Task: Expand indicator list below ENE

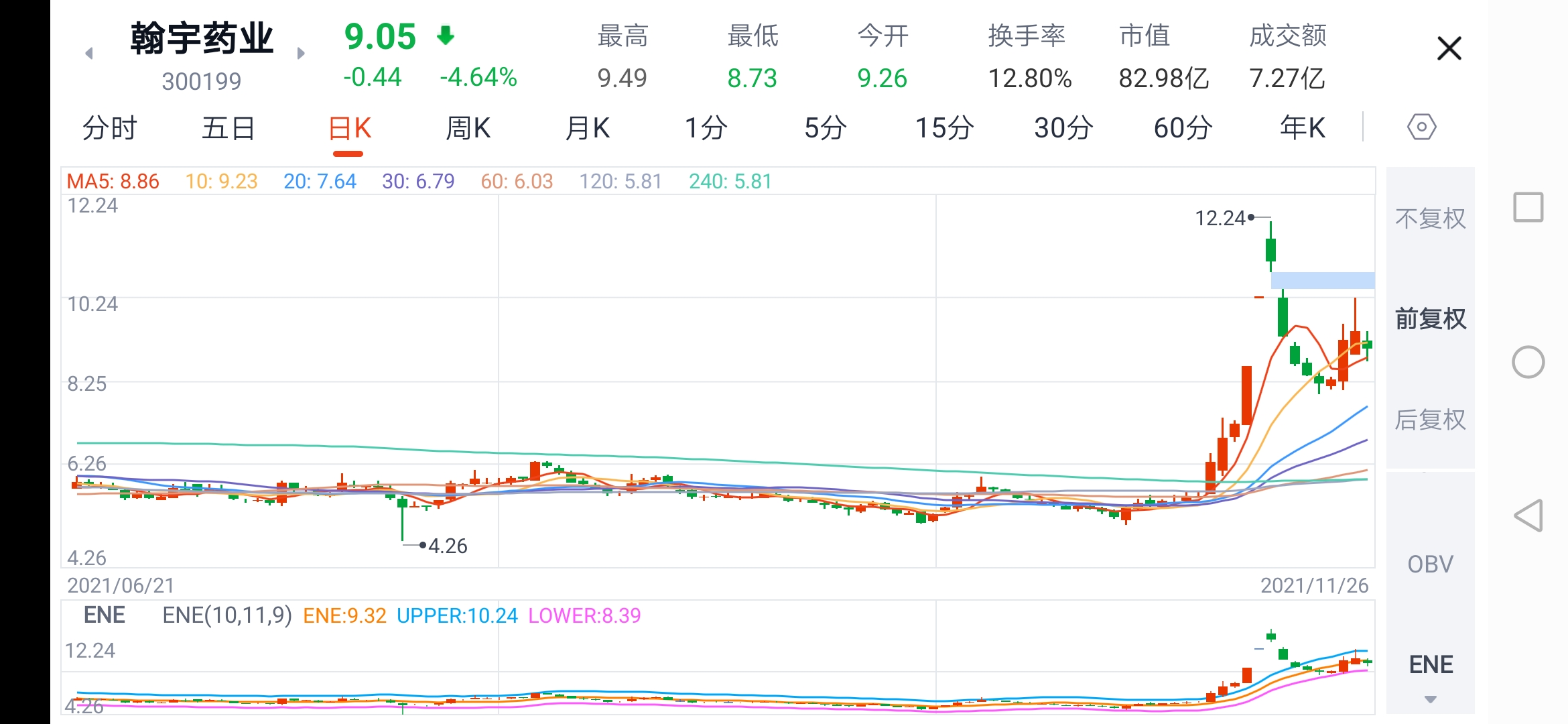Action: tap(1430, 699)
